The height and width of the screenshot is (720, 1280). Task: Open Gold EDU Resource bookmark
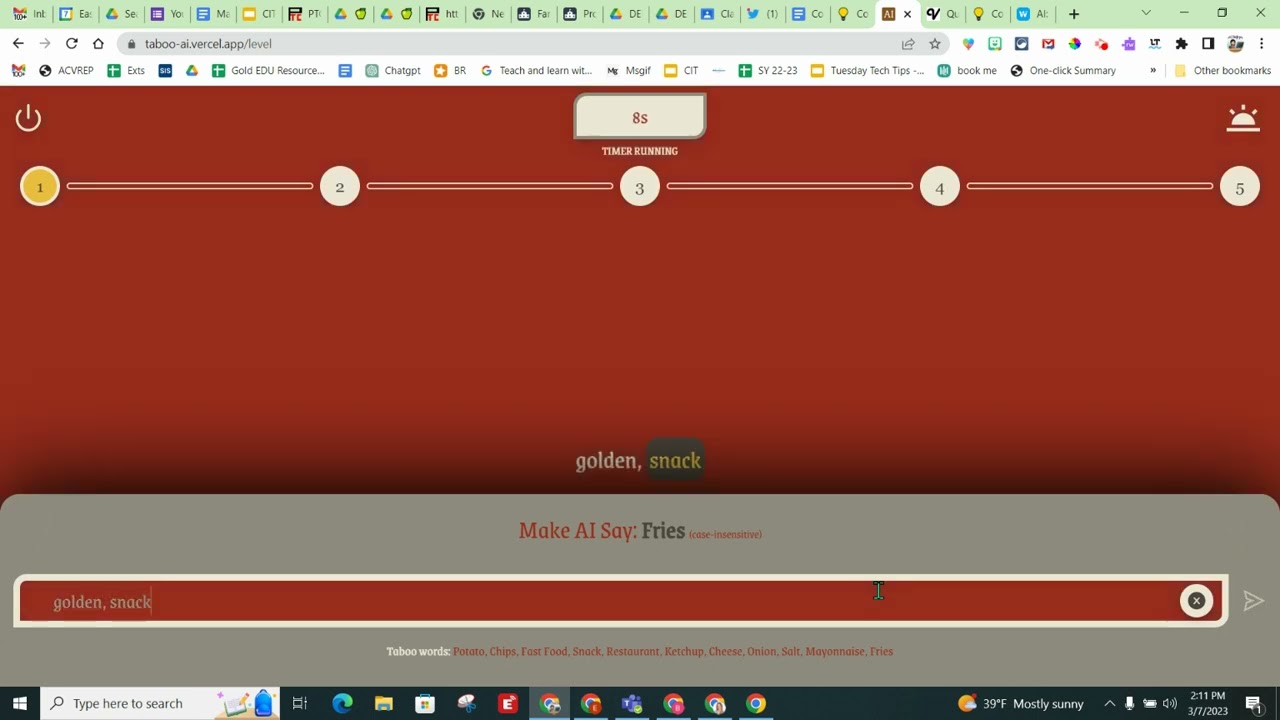(x=268, y=71)
